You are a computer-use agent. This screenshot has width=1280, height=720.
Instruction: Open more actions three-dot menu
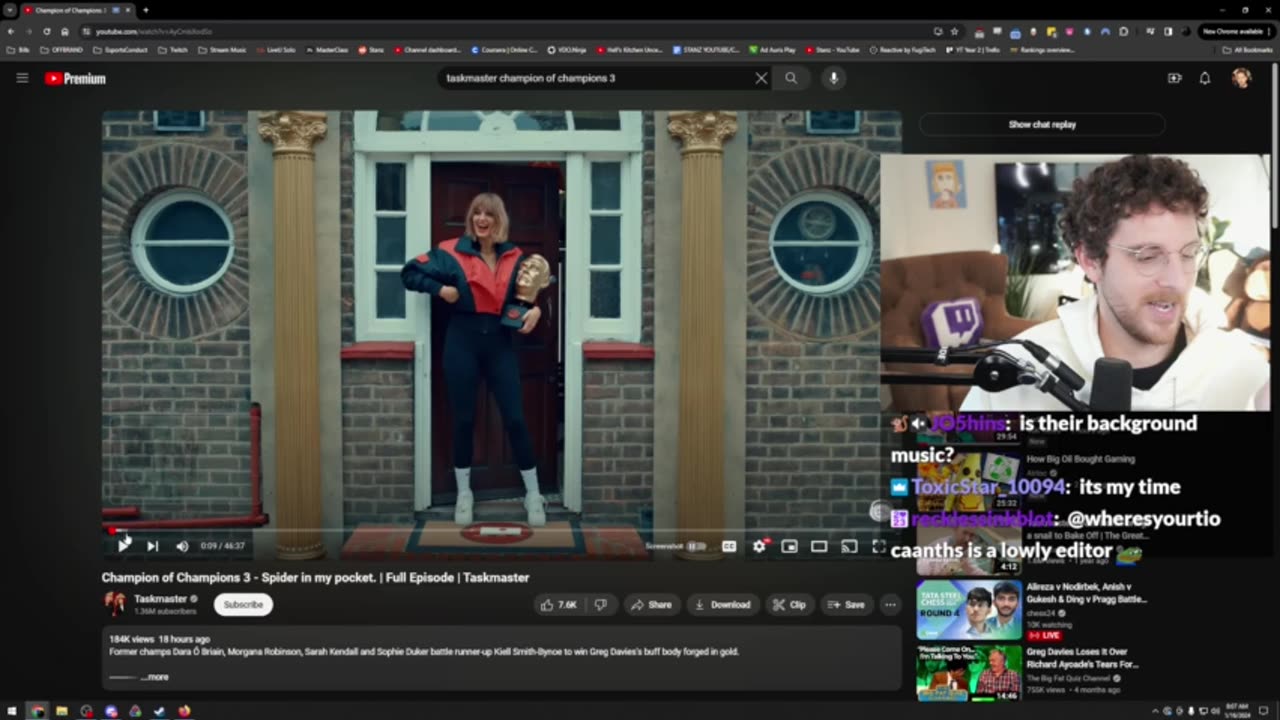tap(890, 604)
